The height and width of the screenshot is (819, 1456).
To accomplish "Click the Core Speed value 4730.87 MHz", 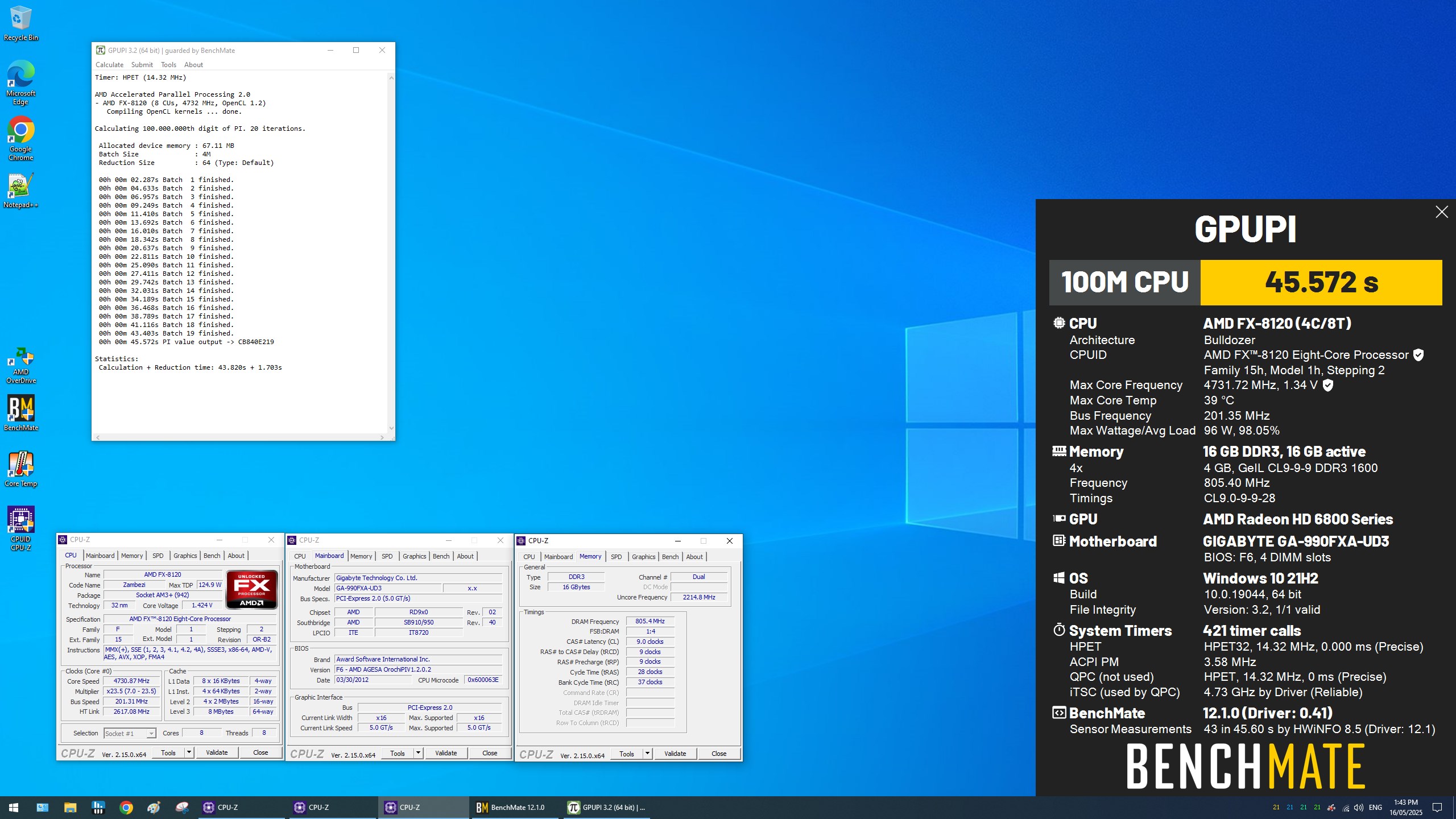I will click(131, 681).
